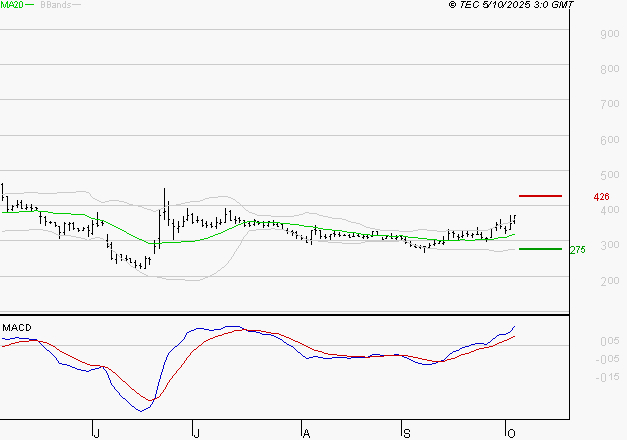Image resolution: width=627 pixels, height=440 pixels.
Task: Select the 275 support price label
Action: (577, 250)
